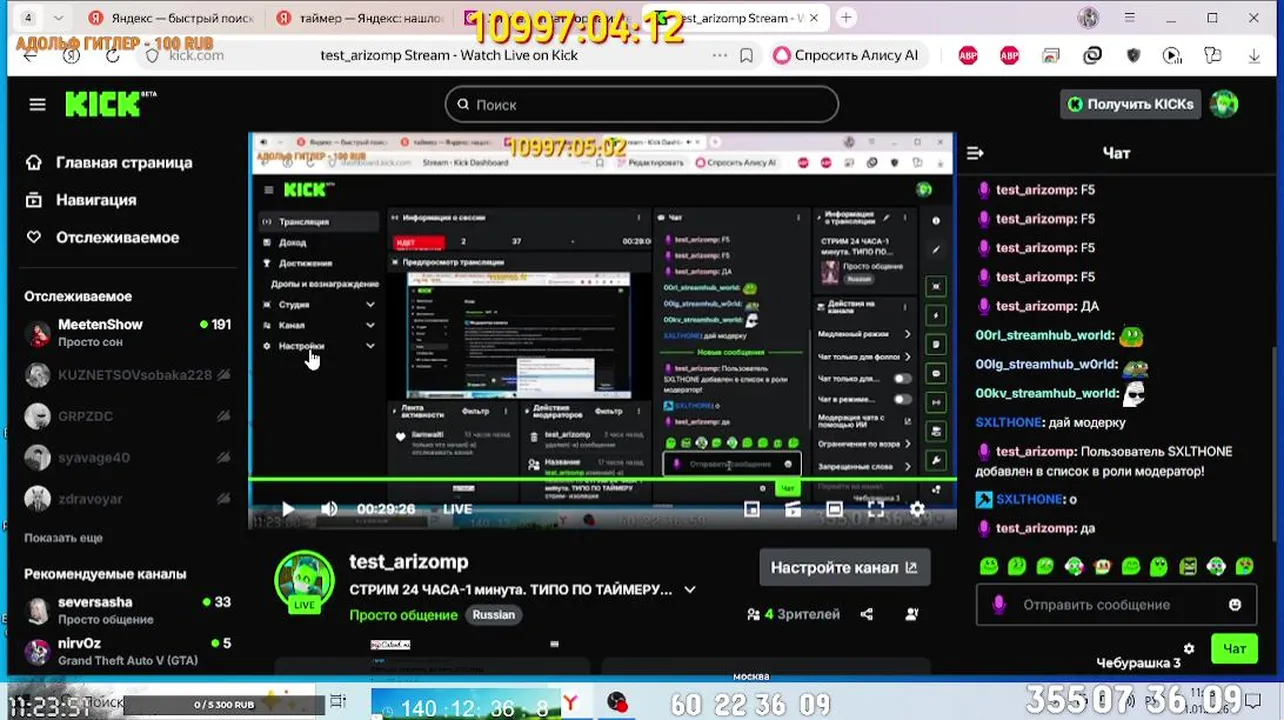Close the test_arizomp Stream tab
1284x720 pixels.
click(x=814, y=18)
